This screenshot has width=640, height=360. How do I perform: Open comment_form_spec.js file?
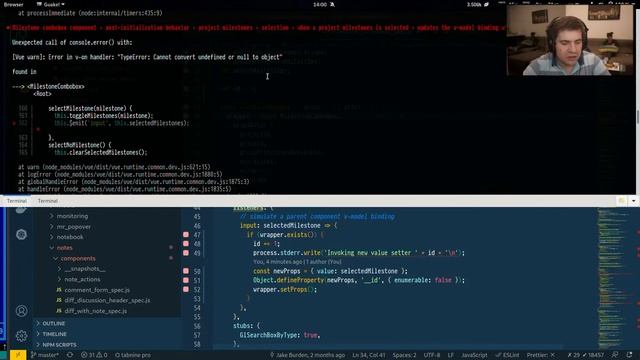pyautogui.click(x=97, y=290)
